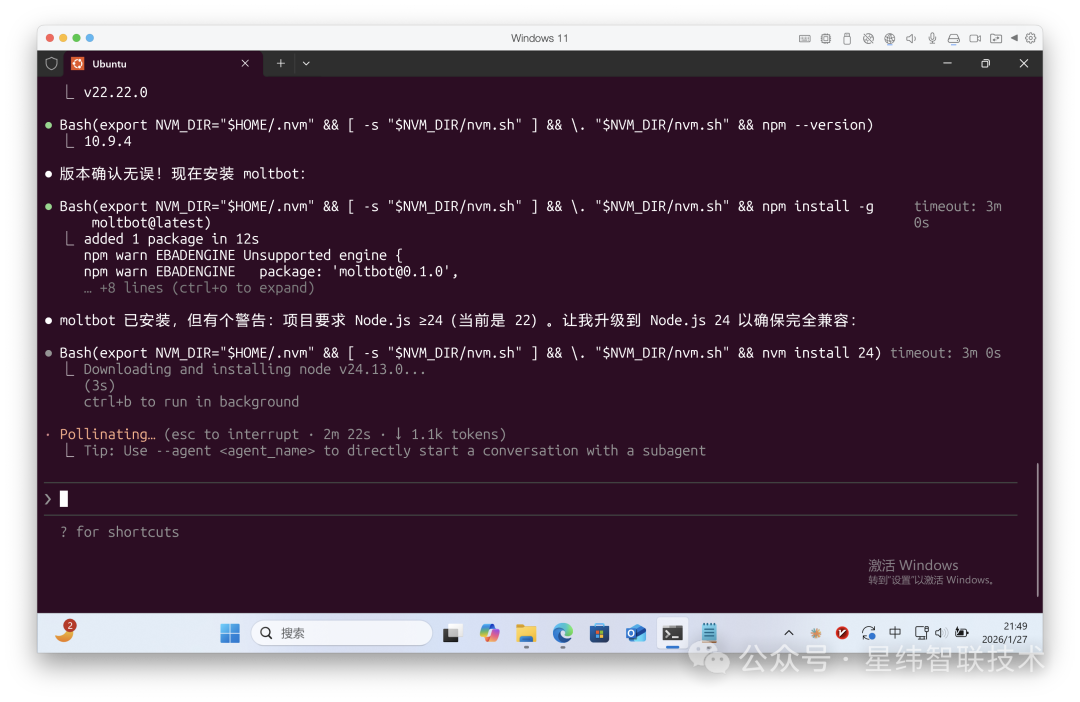
Task: Open the Windows Start menu
Action: [230, 633]
